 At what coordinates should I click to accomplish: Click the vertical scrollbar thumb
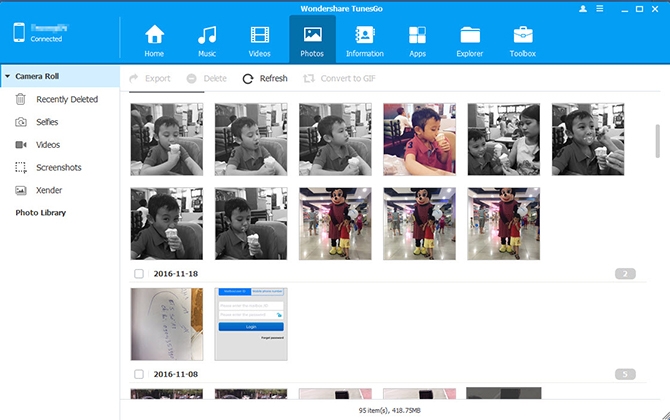pos(658,141)
